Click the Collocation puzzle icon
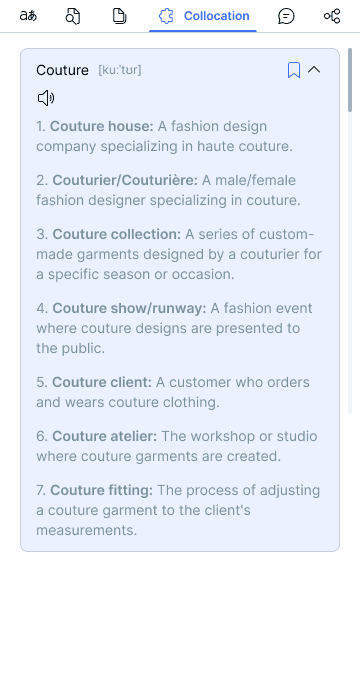Screen dimensions: 360x688 click(166, 16)
